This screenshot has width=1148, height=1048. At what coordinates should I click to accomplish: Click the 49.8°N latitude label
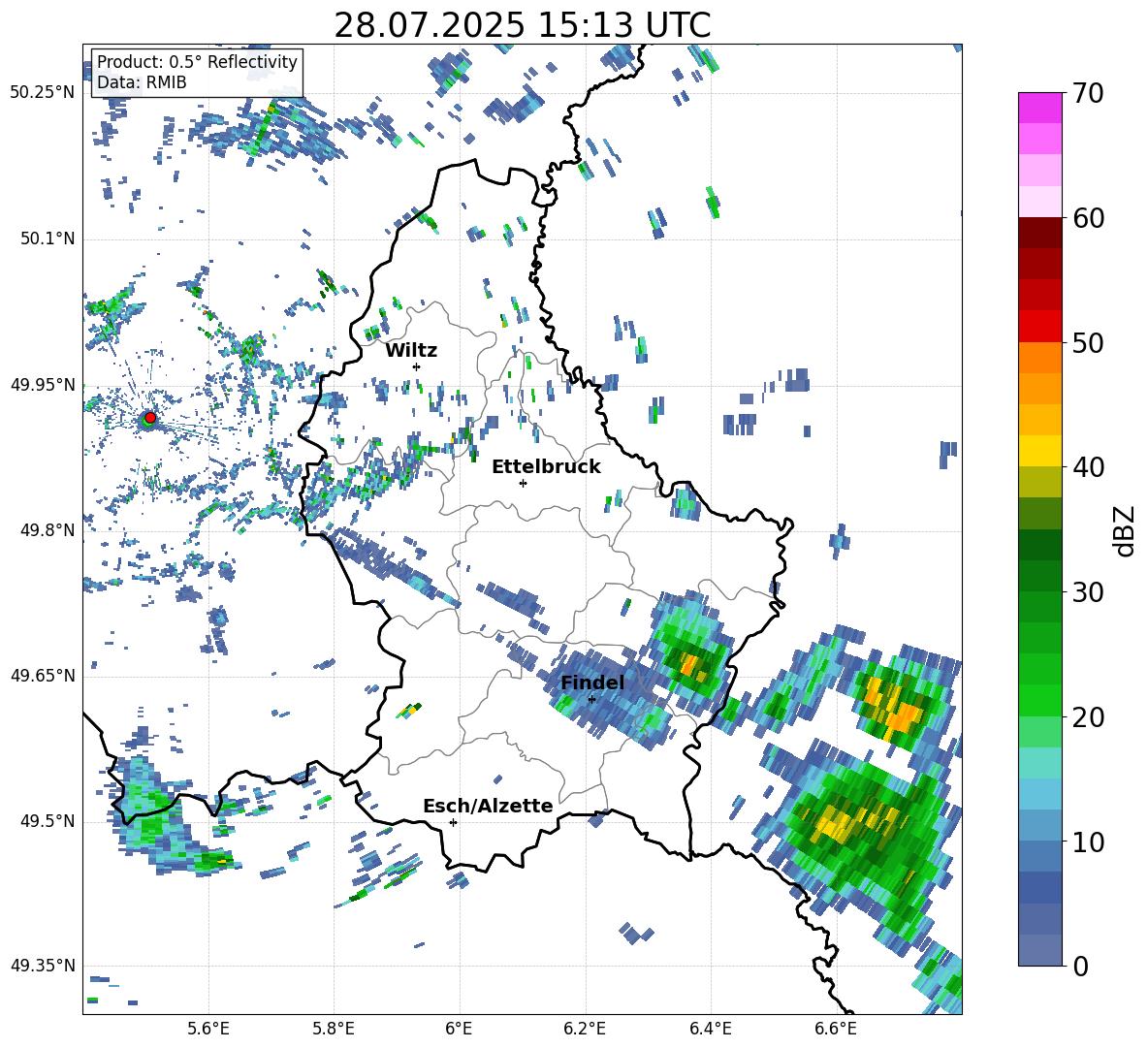(x=48, y=530)
